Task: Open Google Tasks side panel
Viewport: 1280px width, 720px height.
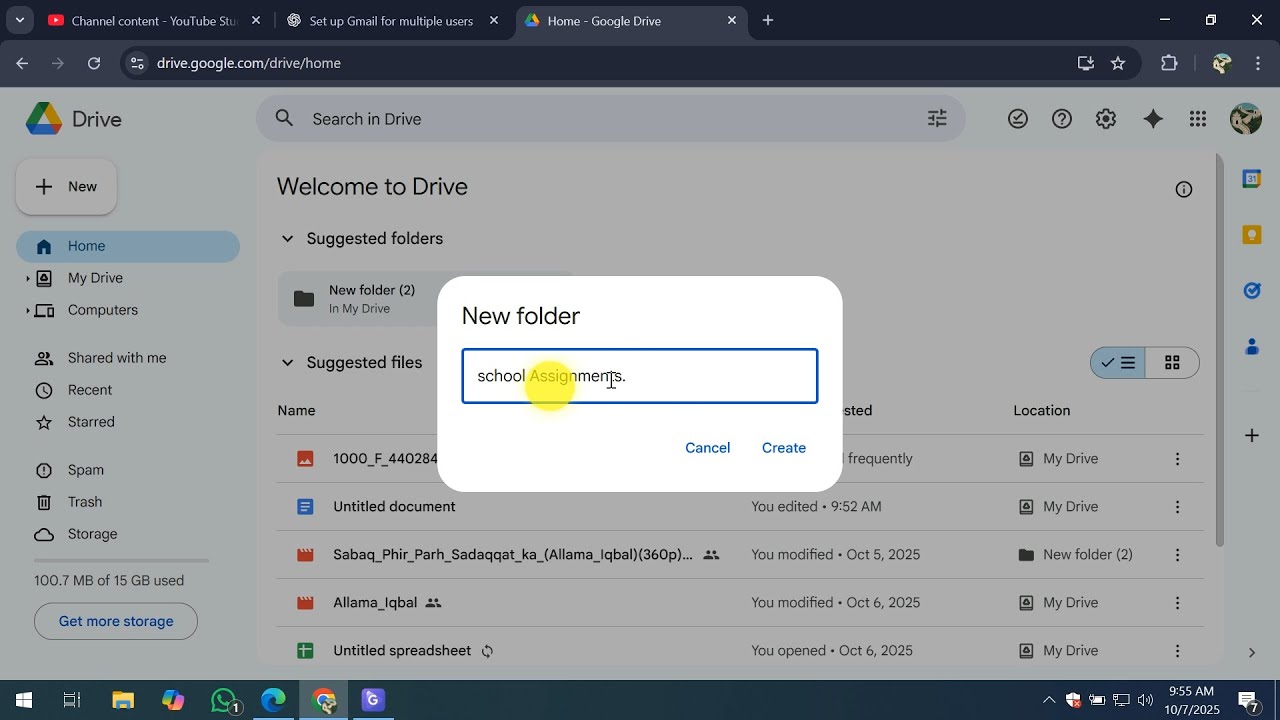Action: pos(1252,291)
